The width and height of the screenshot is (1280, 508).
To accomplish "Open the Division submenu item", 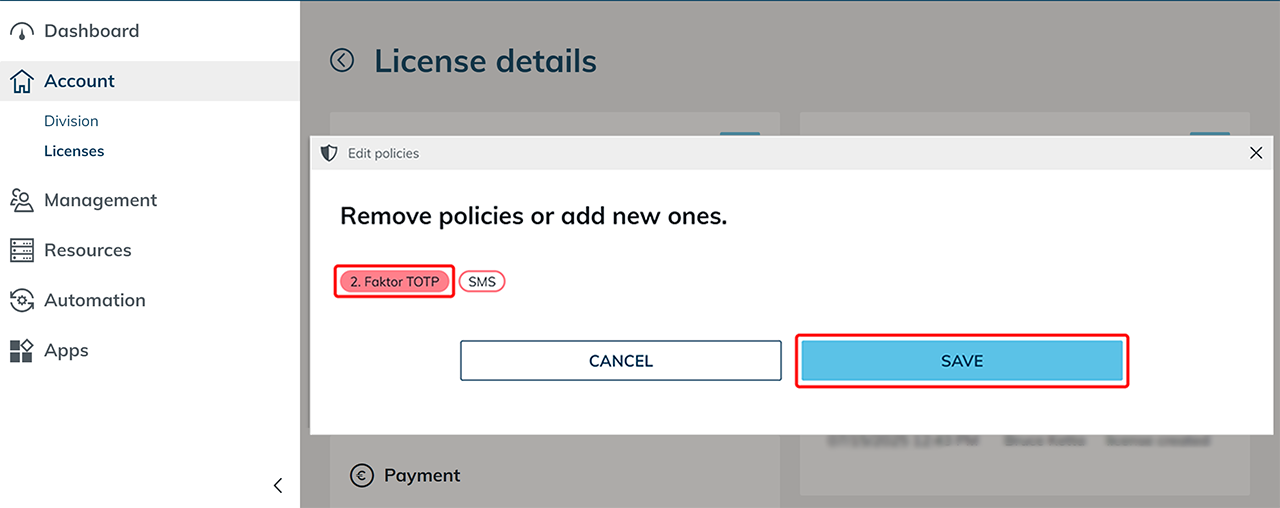I will pos(71,121).
